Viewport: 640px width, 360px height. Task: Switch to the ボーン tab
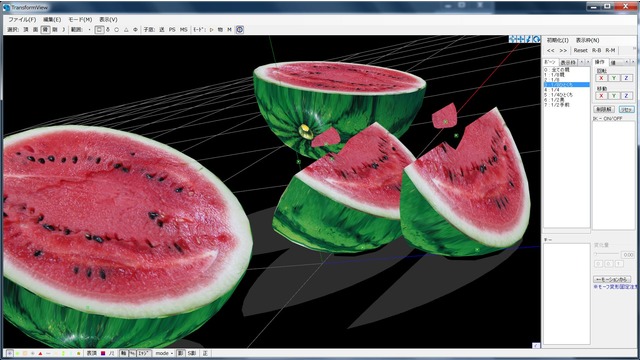(550, 62)
